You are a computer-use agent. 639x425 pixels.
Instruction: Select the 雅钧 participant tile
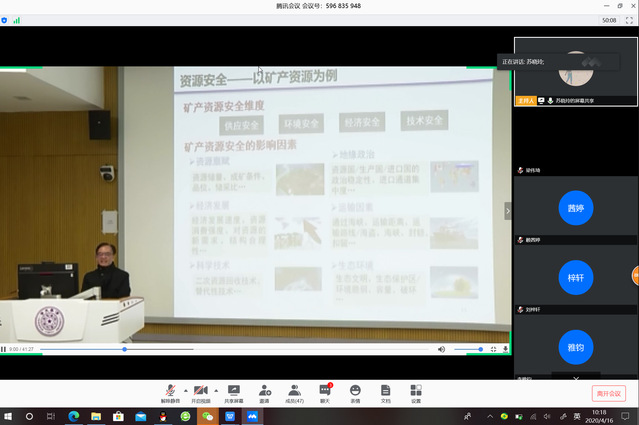pyautogui.click(x=575, y=345)
